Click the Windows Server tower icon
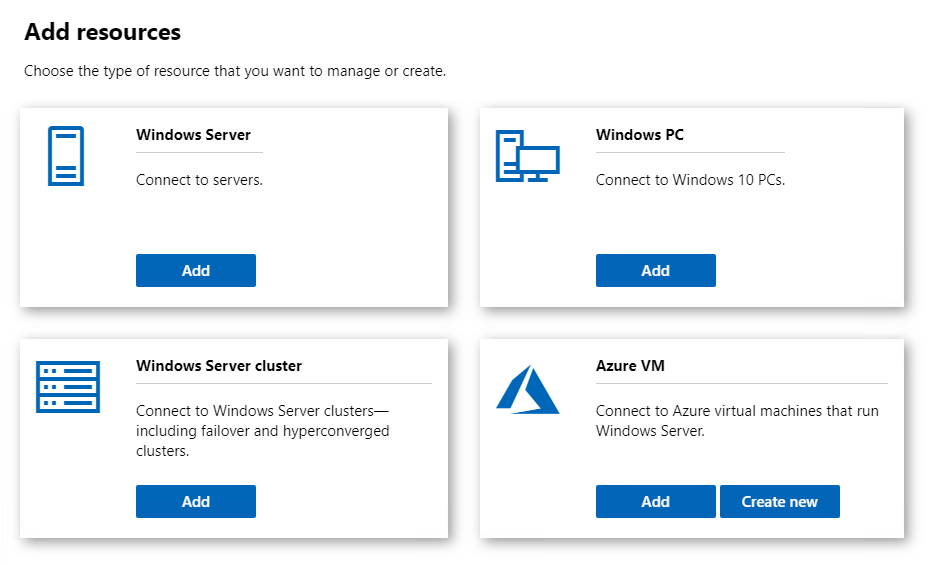Image resolution: width=930 pixels, height=565 pixels. coord(66,156)
